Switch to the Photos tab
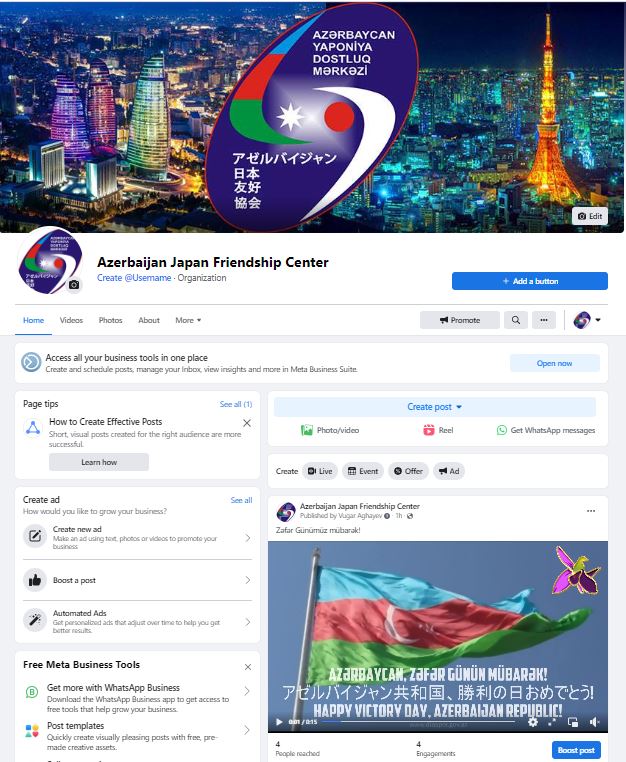Image resolution: width=626 pixels, height=762 pixels. click(110, 320)
